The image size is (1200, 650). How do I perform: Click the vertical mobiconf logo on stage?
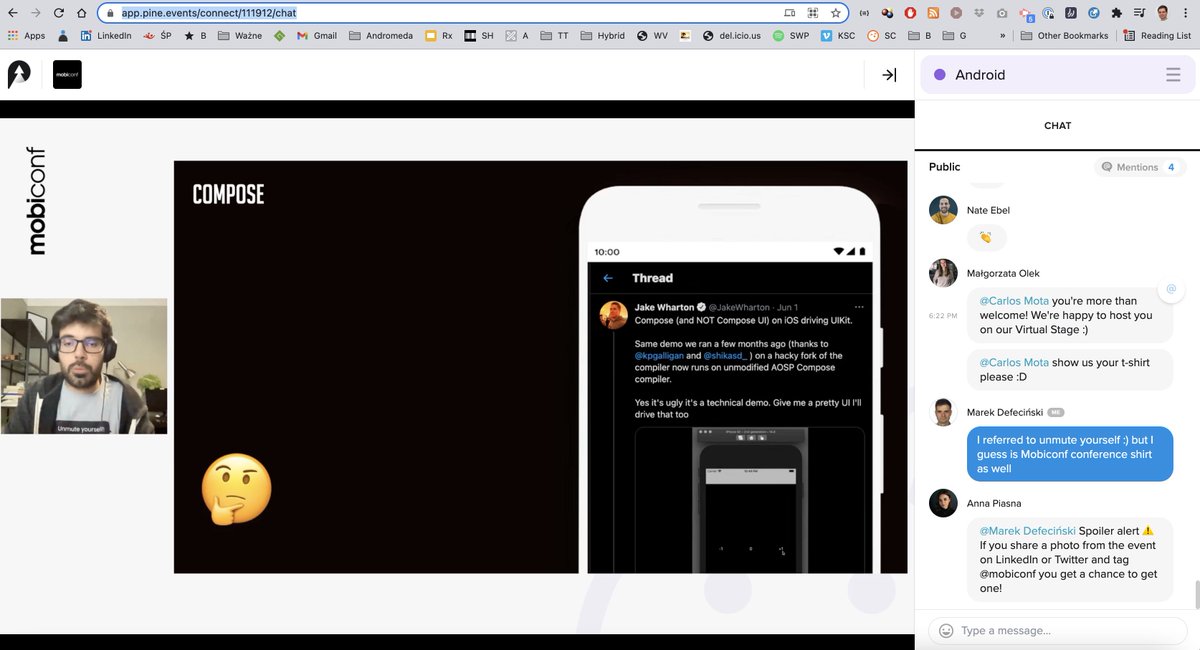click(x=36, y=200)
